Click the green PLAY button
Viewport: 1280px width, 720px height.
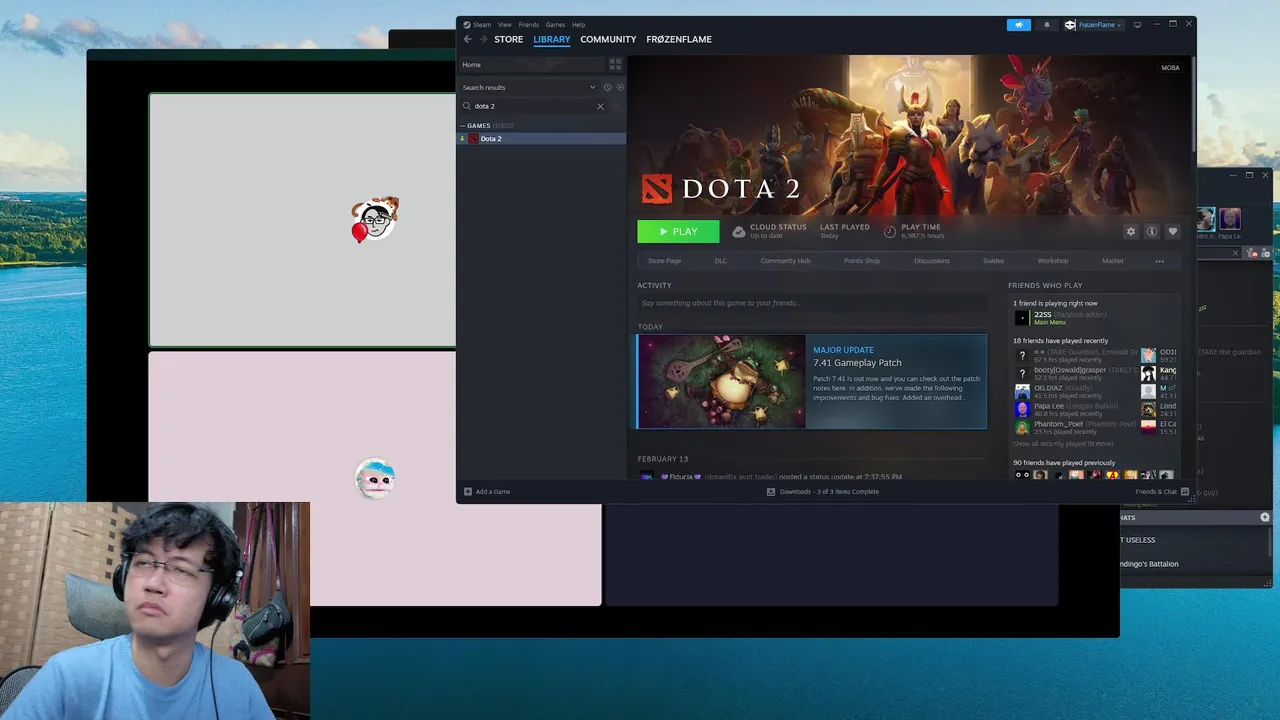(678, 231)
